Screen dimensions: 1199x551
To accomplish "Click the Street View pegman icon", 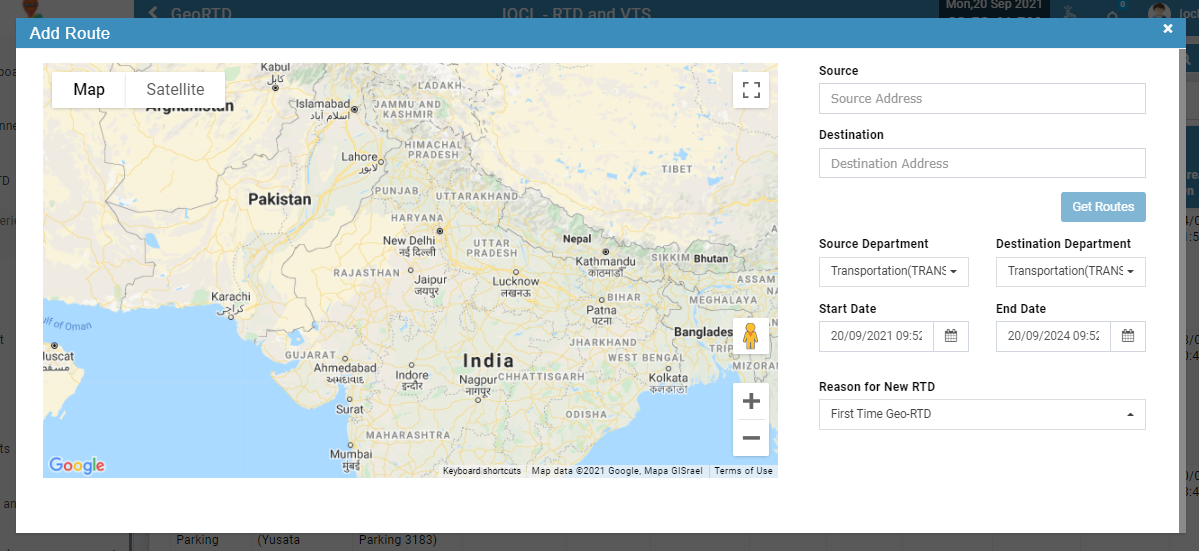I will tap(751, 336).
